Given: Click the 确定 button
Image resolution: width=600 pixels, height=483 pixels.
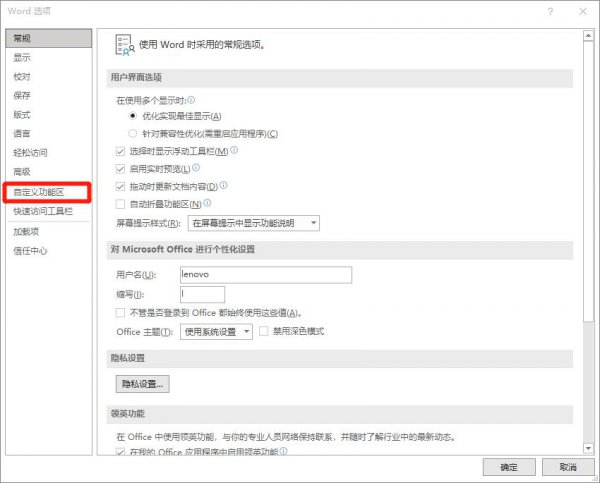Looking at the screenshot, I should [509, 467].
